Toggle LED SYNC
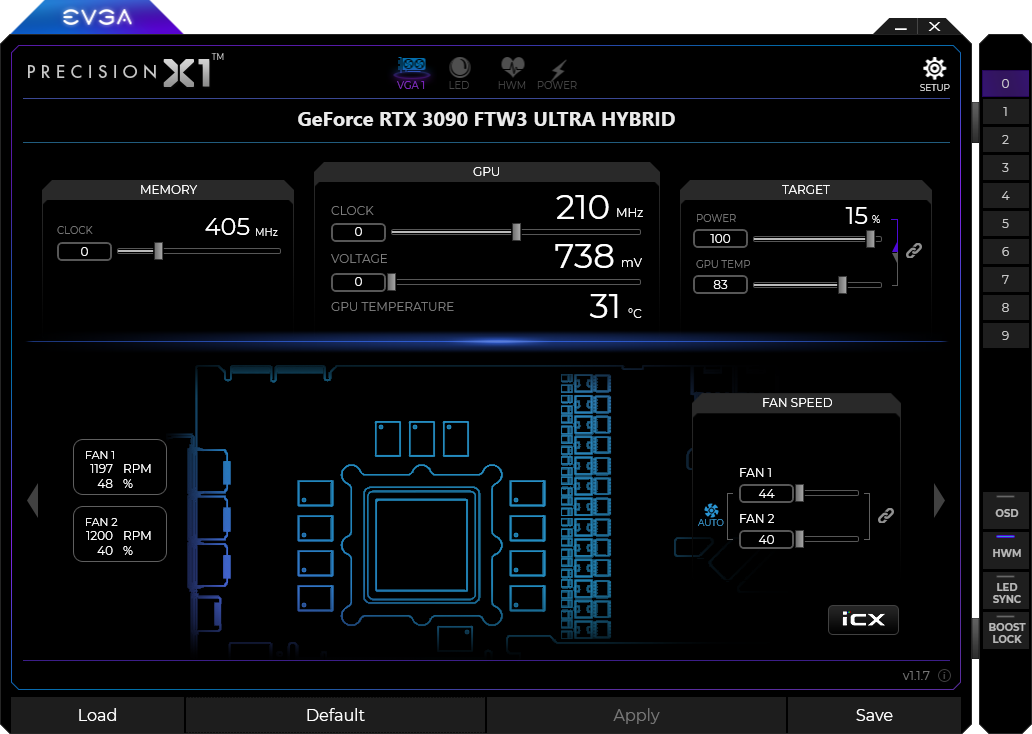The image size is (1032, 734). pos(1006,590)
